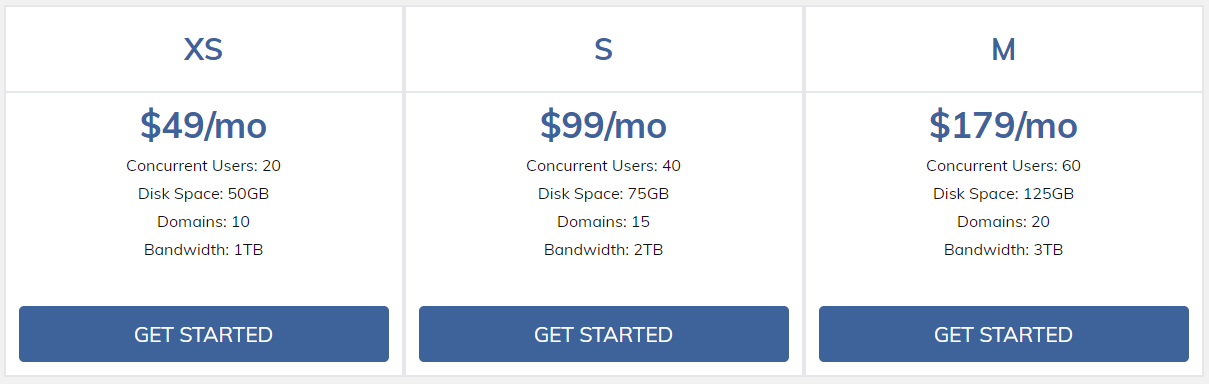
Task: Click Disk Space: 125GB text
Action: (1003, 194)
